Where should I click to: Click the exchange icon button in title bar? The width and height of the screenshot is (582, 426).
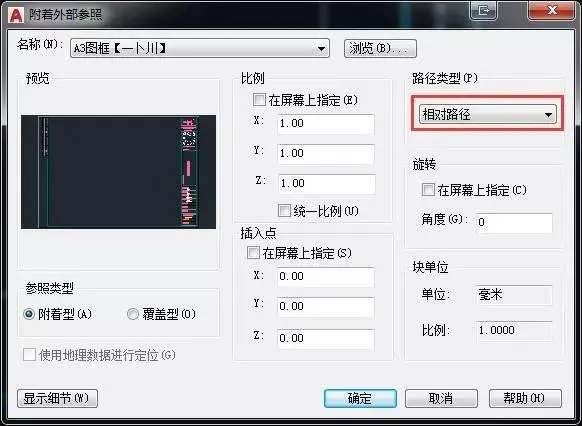point(484,10)
